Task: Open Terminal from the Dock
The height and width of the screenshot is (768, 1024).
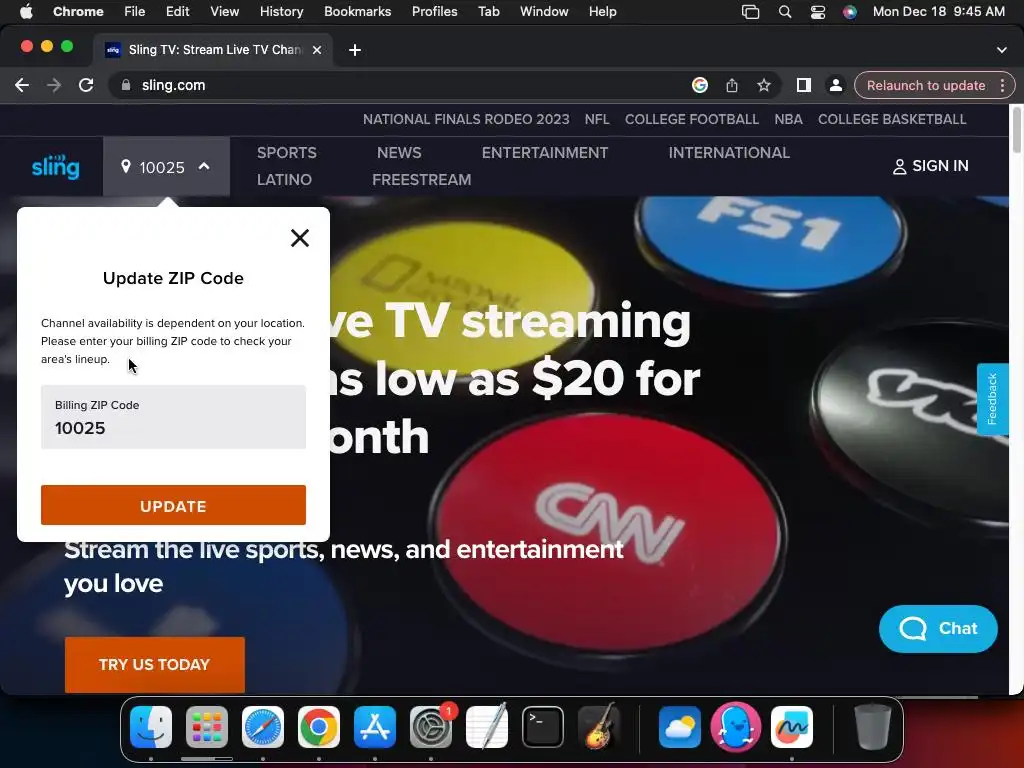Action: [x=543, y=727]
